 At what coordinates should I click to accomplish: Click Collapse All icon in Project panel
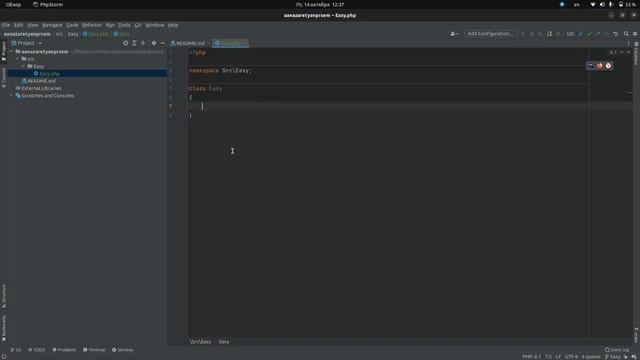tap(143, 43)
